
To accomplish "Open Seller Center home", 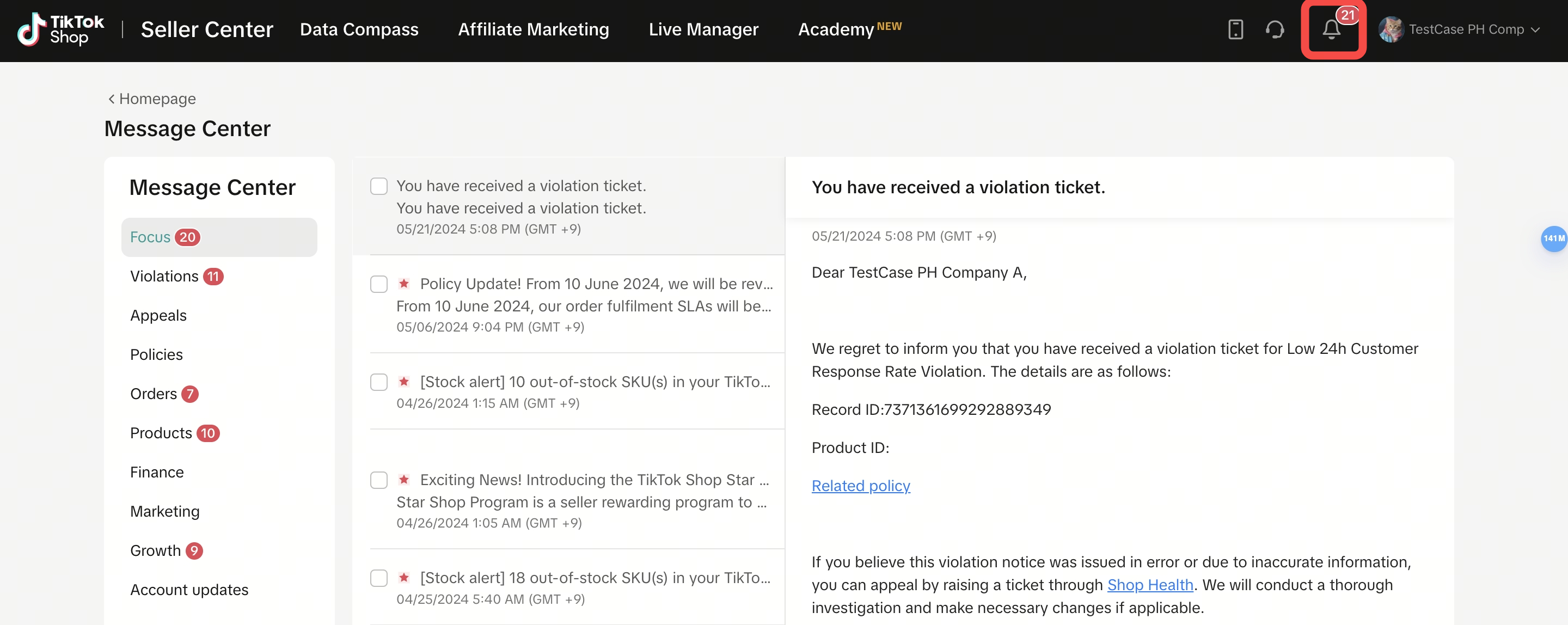I will tap(207, 29).
